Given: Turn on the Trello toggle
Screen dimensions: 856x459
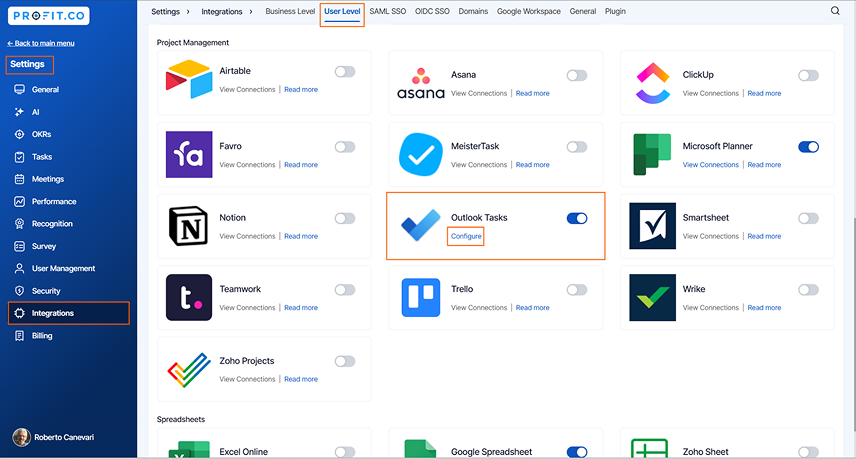Looking at the screenshot, I should pos(577,290).
